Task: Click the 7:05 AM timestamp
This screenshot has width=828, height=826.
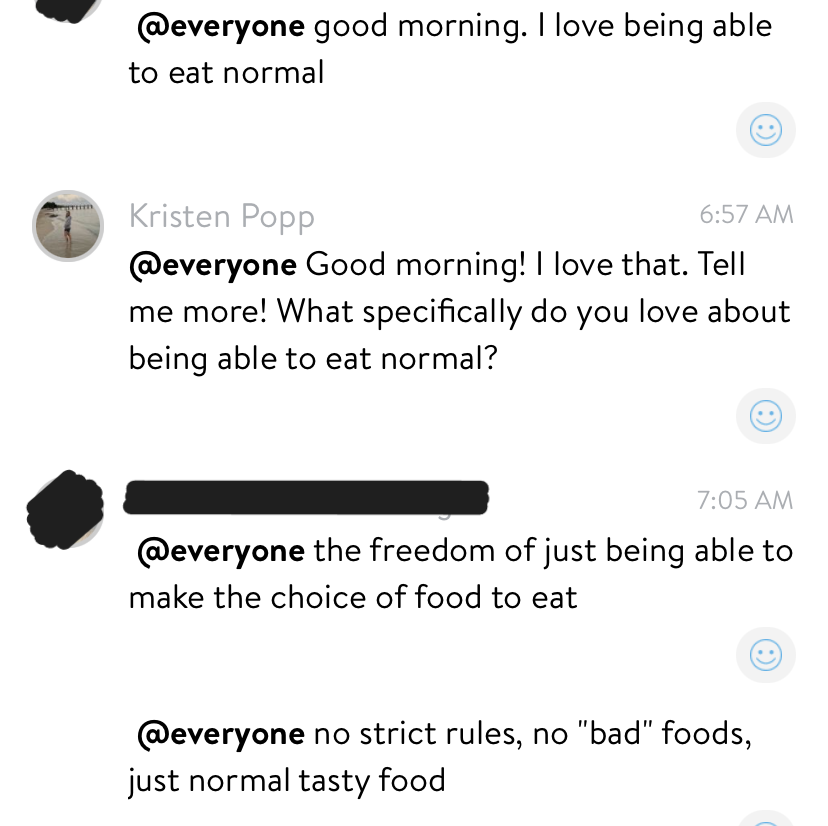Action: tap(746, 500)
